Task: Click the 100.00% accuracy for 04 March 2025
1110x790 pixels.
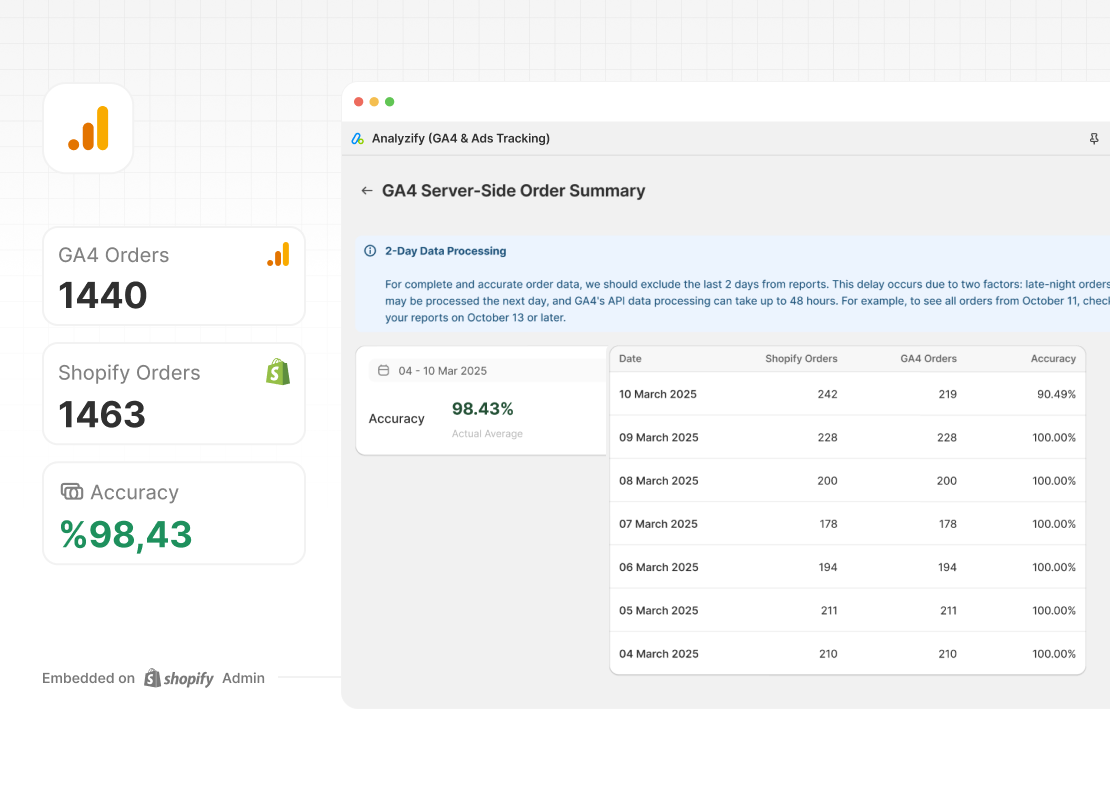Action: click(x=1054, y=654)
